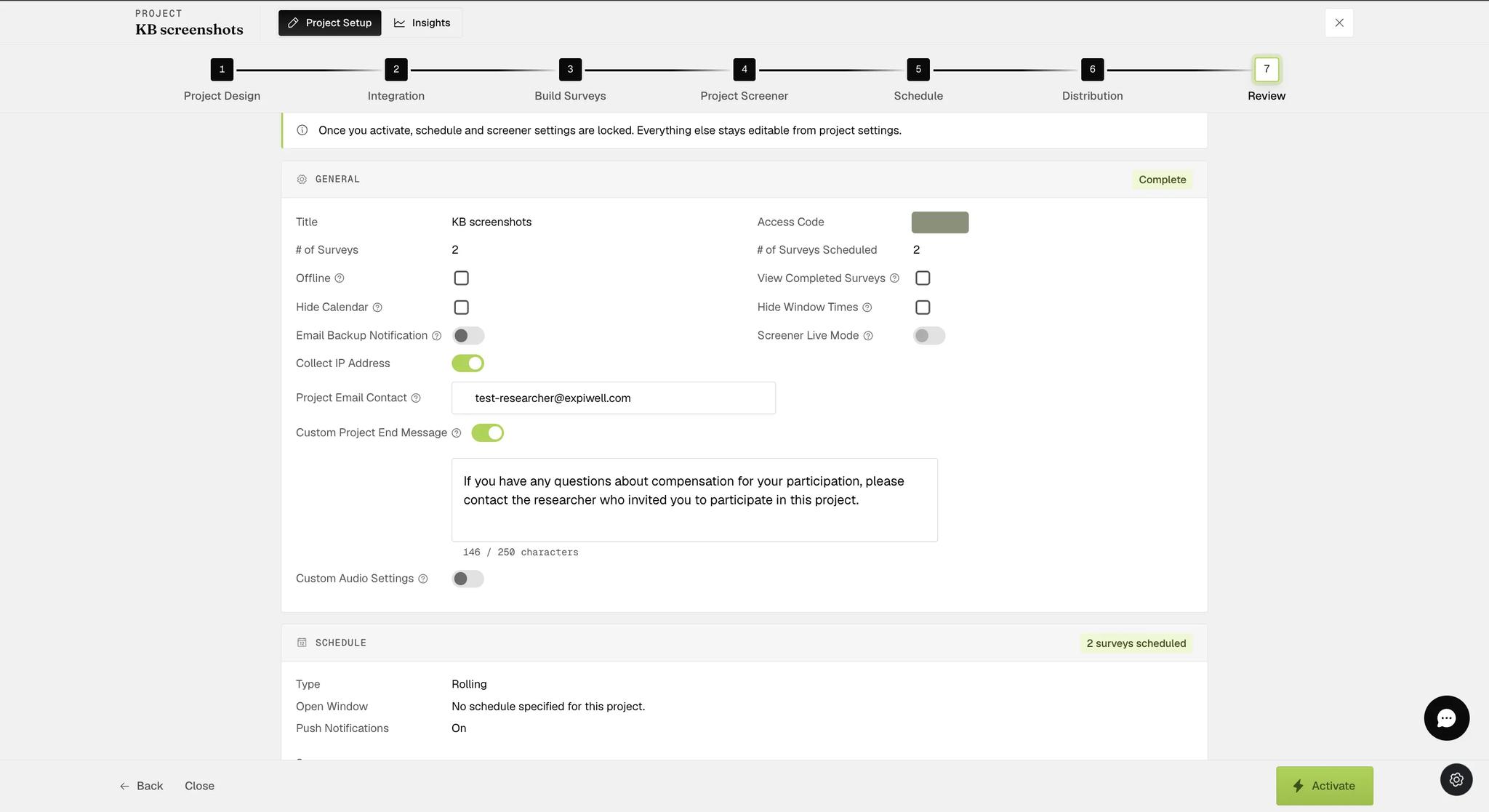The image size is (1489, 812).
Task: Click help icon beside Screener Live Mode
Action: pos(867,336)
